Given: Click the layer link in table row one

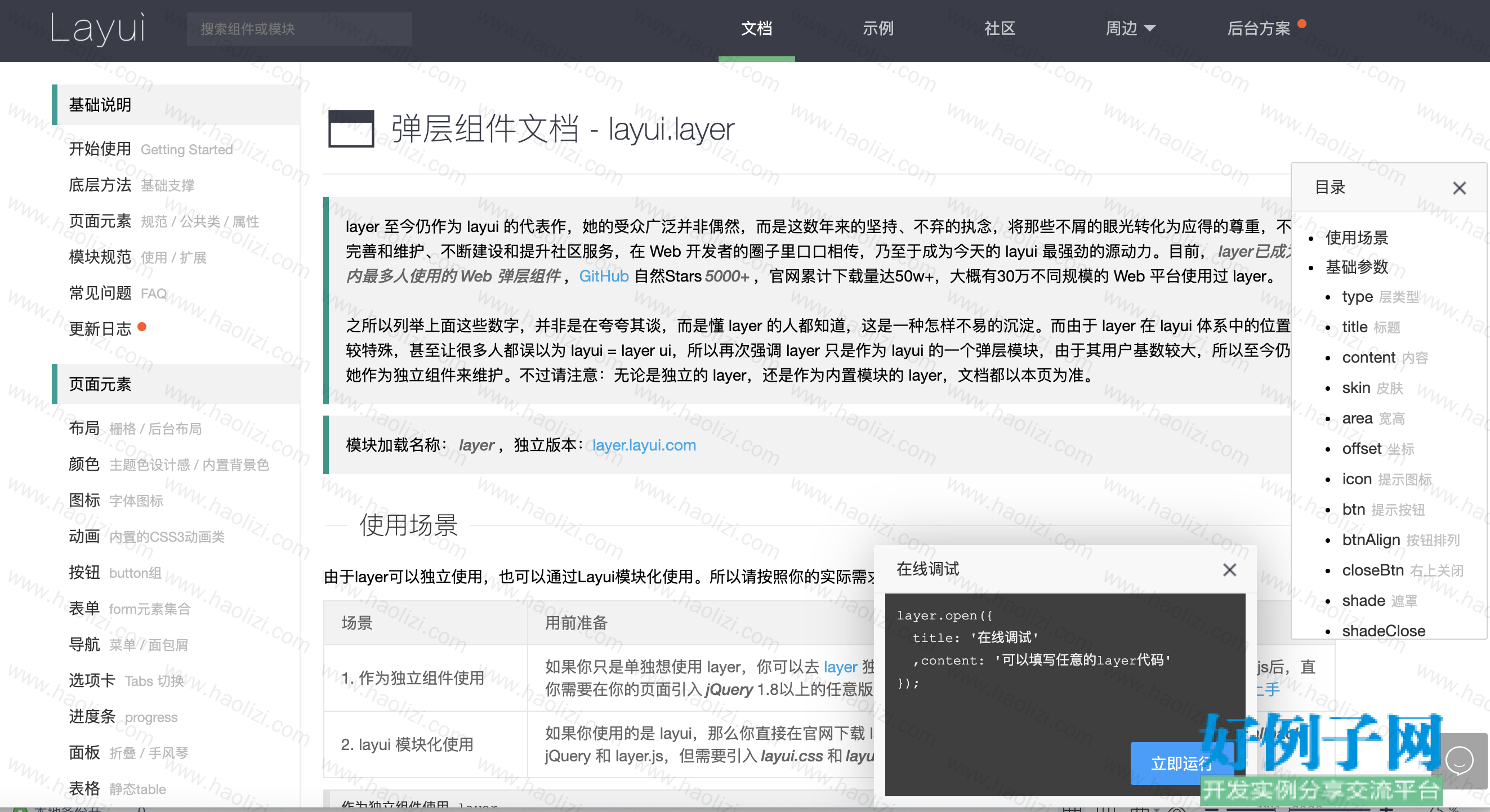Looking at the screenshot, I should click(x=840, y=667).
